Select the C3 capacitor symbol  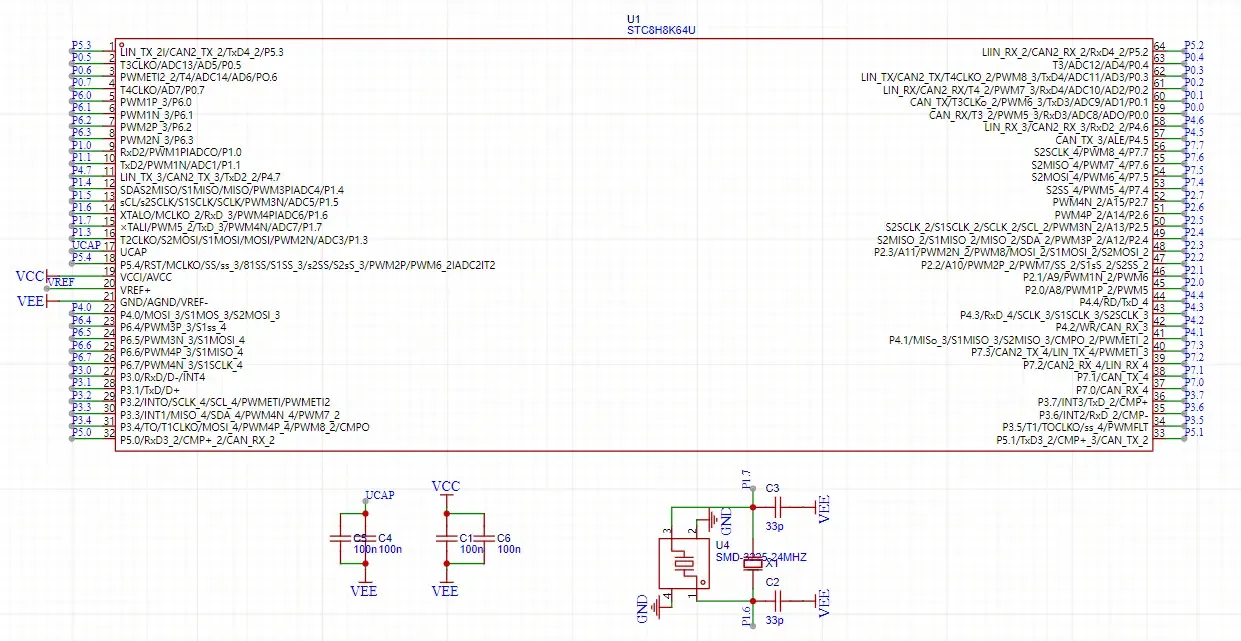(780, 508)
